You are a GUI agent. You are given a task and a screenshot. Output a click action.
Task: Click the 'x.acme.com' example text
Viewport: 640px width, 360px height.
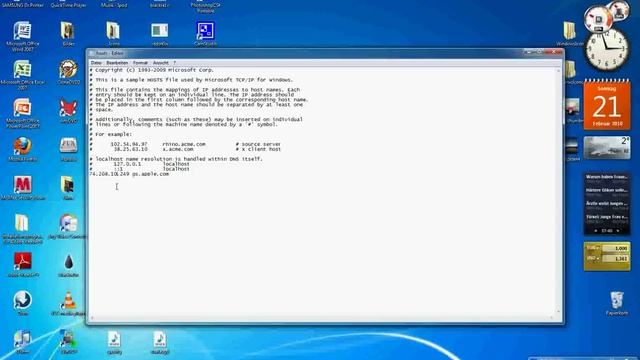click(178, 149)
